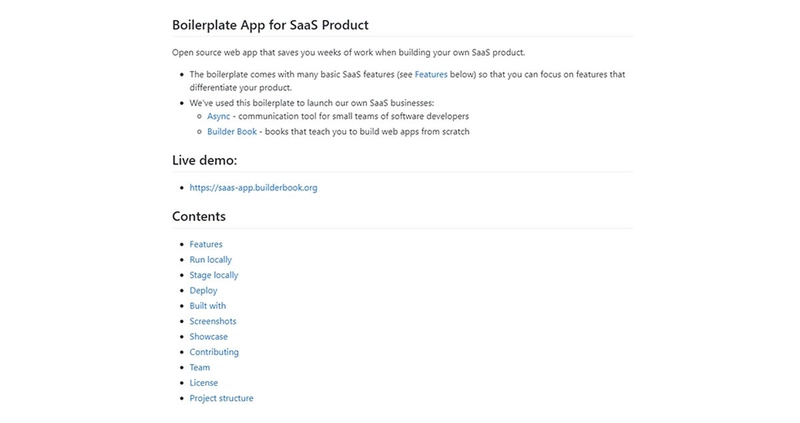The image size is (800, 423).
Task: Click the 'Open source web app' intro sentence
Action: (x=348, y=53)
